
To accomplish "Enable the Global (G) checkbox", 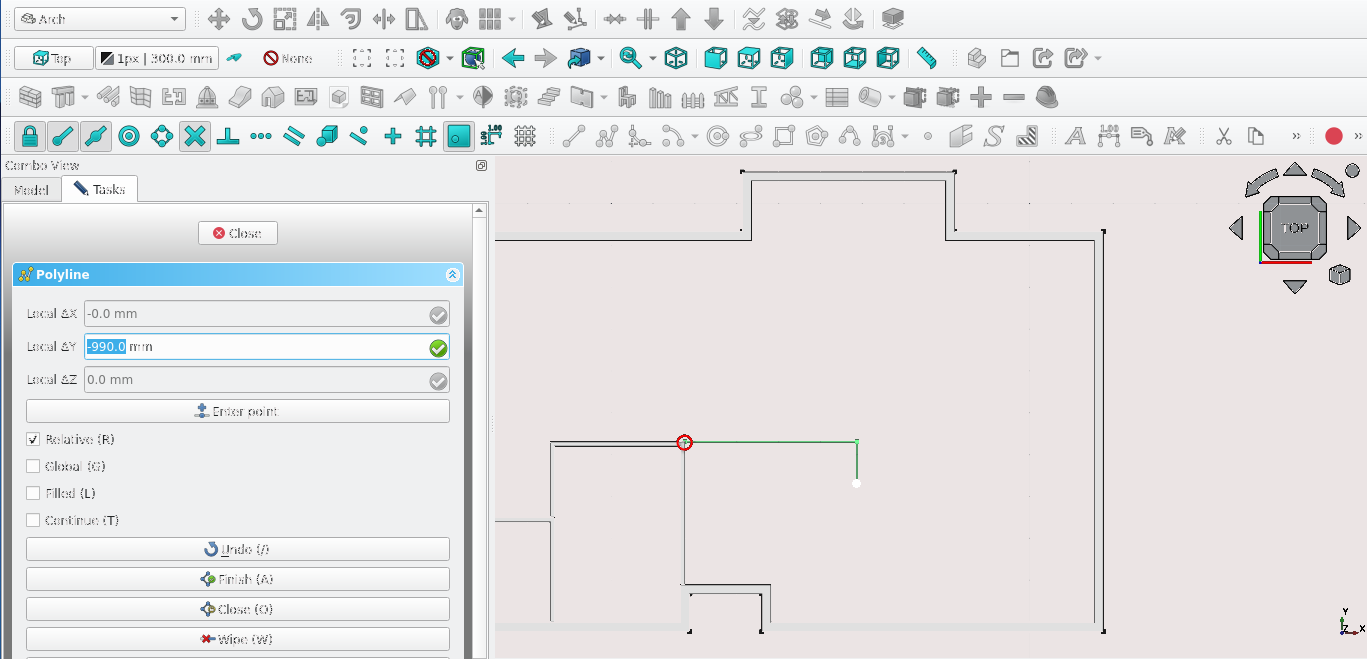I will (34, 467).
